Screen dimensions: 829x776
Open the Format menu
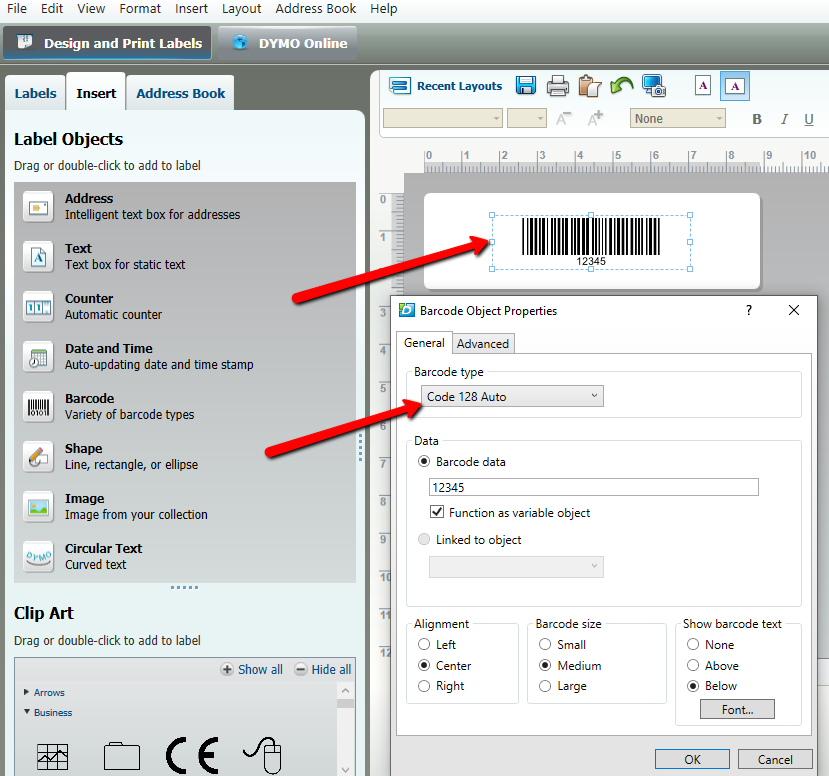(x=140, y=8)
